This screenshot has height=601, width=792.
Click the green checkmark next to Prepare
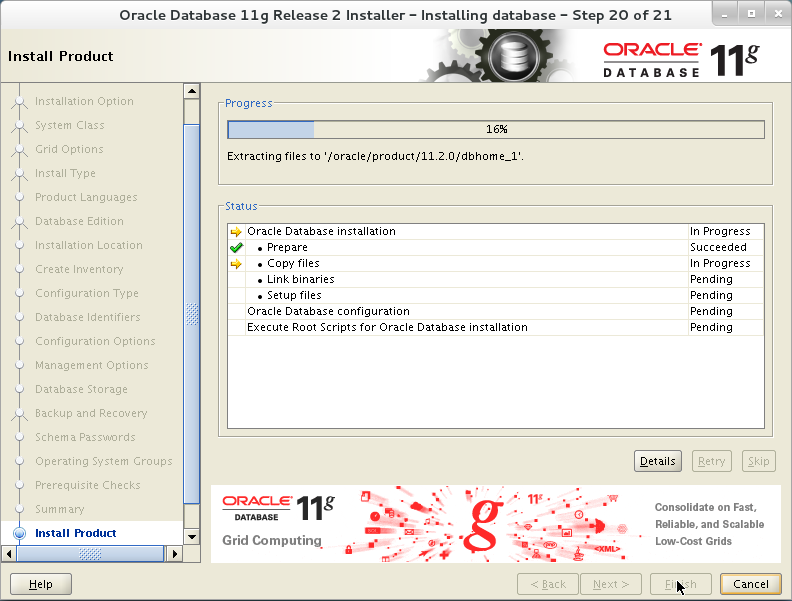coord(236,247)
